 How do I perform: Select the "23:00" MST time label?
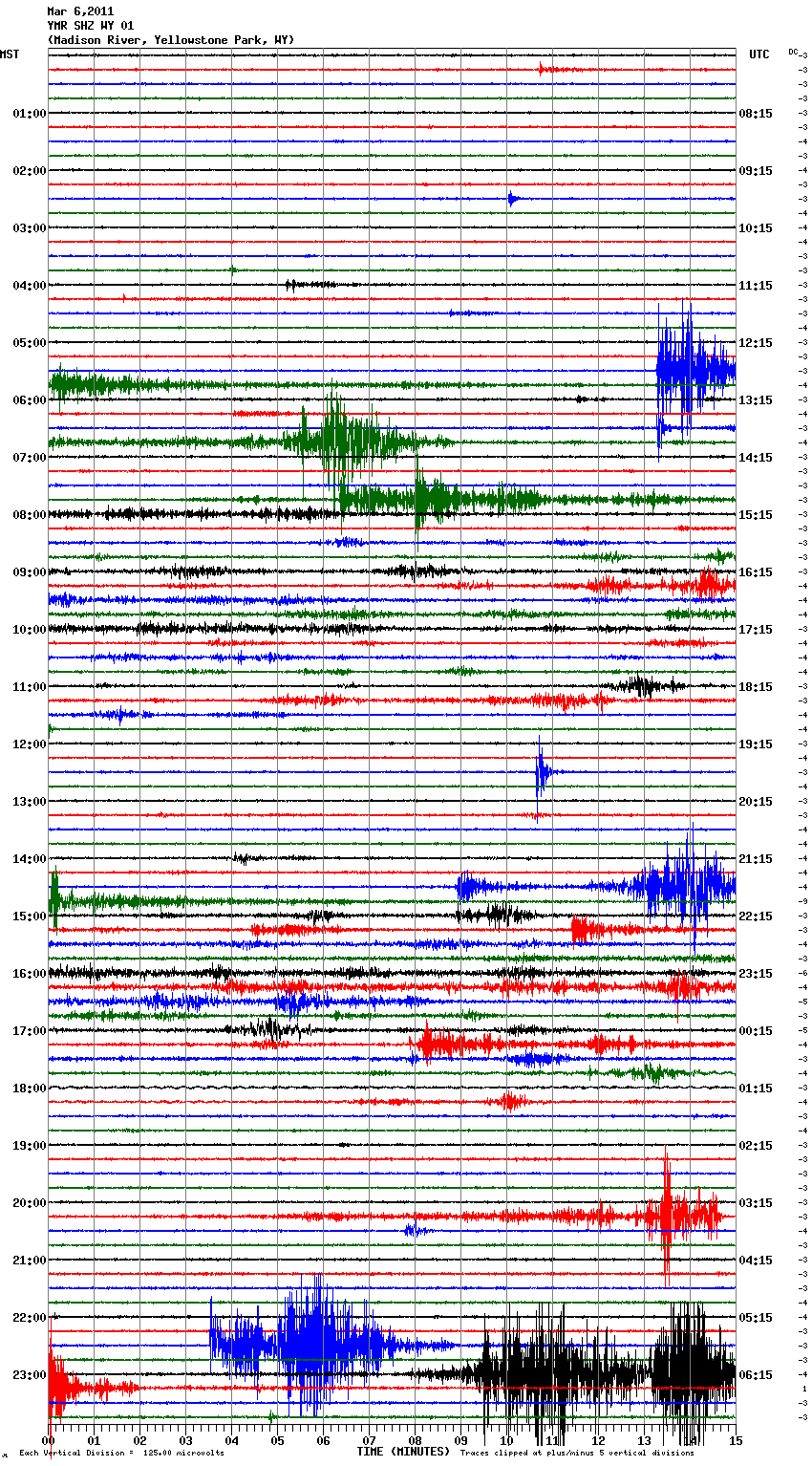click(30, 1375)
